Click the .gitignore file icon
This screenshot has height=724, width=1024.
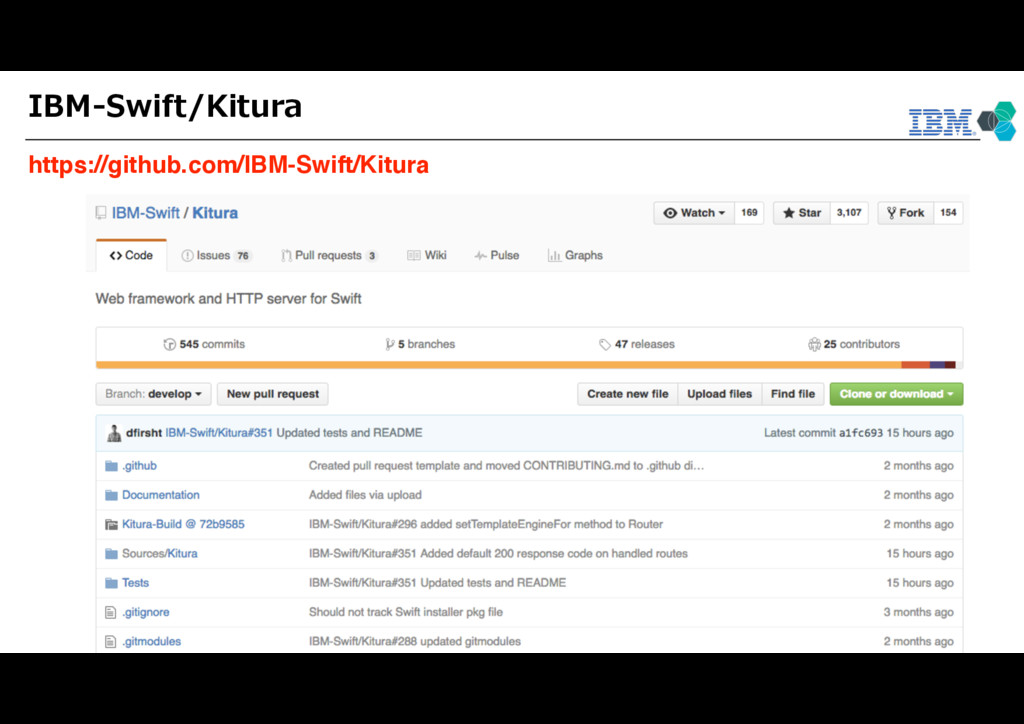pyautogui.click(x=110, y=612)
